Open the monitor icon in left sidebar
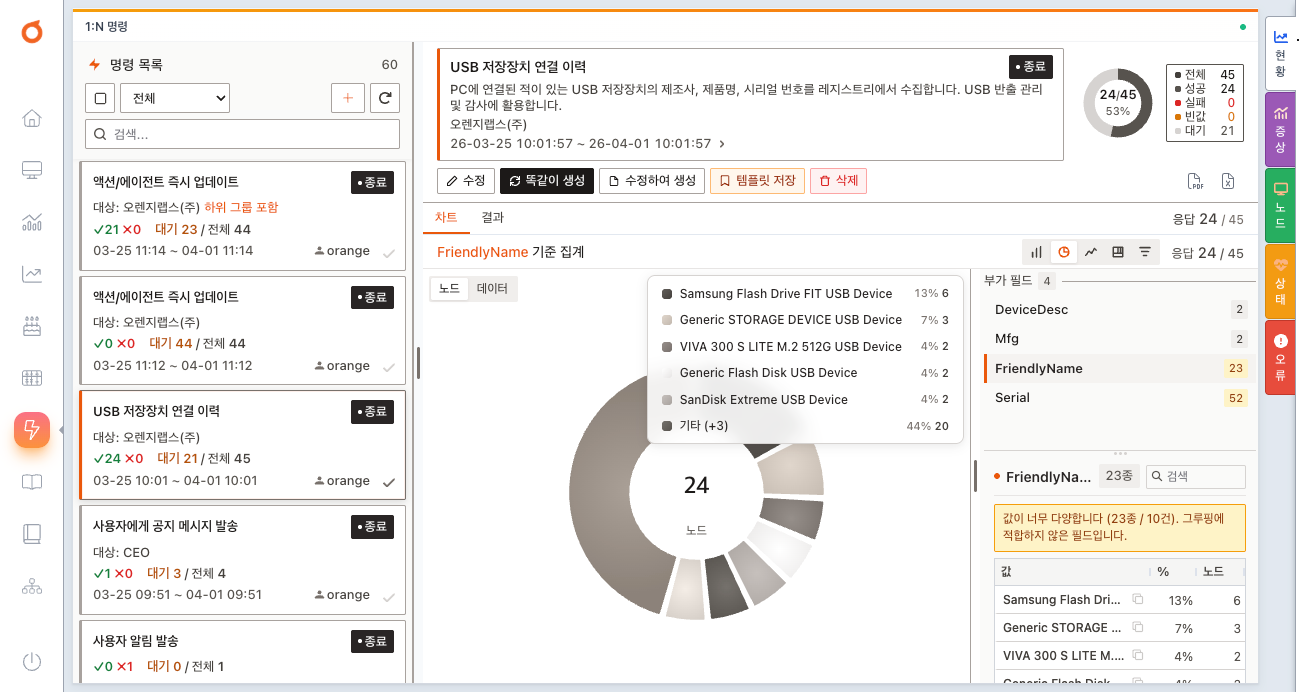This screenshot has height=692, width=1299. click(x=32, y=170)
